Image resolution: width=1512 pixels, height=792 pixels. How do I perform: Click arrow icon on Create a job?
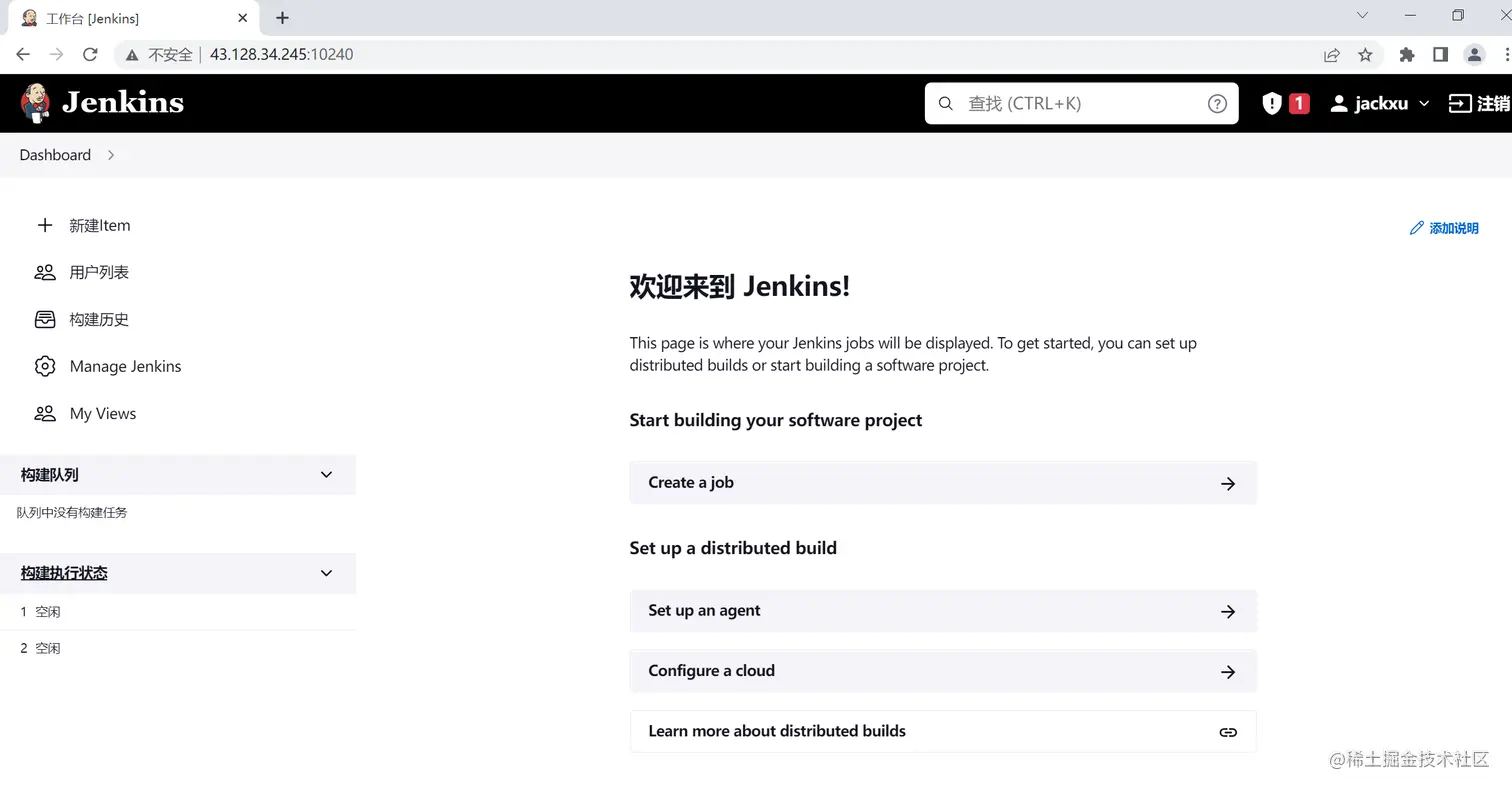pos(1228,483)
